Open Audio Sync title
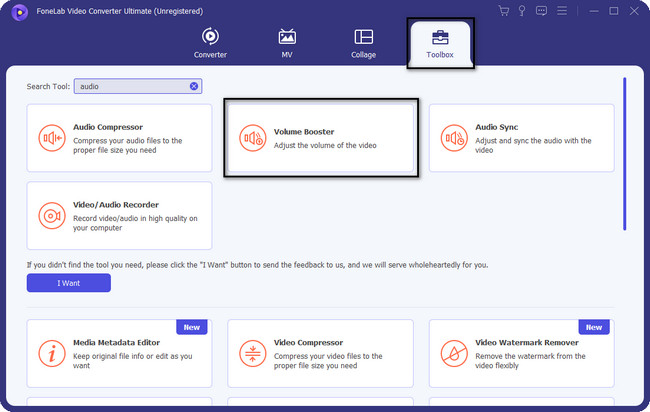 [x=497, y=127]
